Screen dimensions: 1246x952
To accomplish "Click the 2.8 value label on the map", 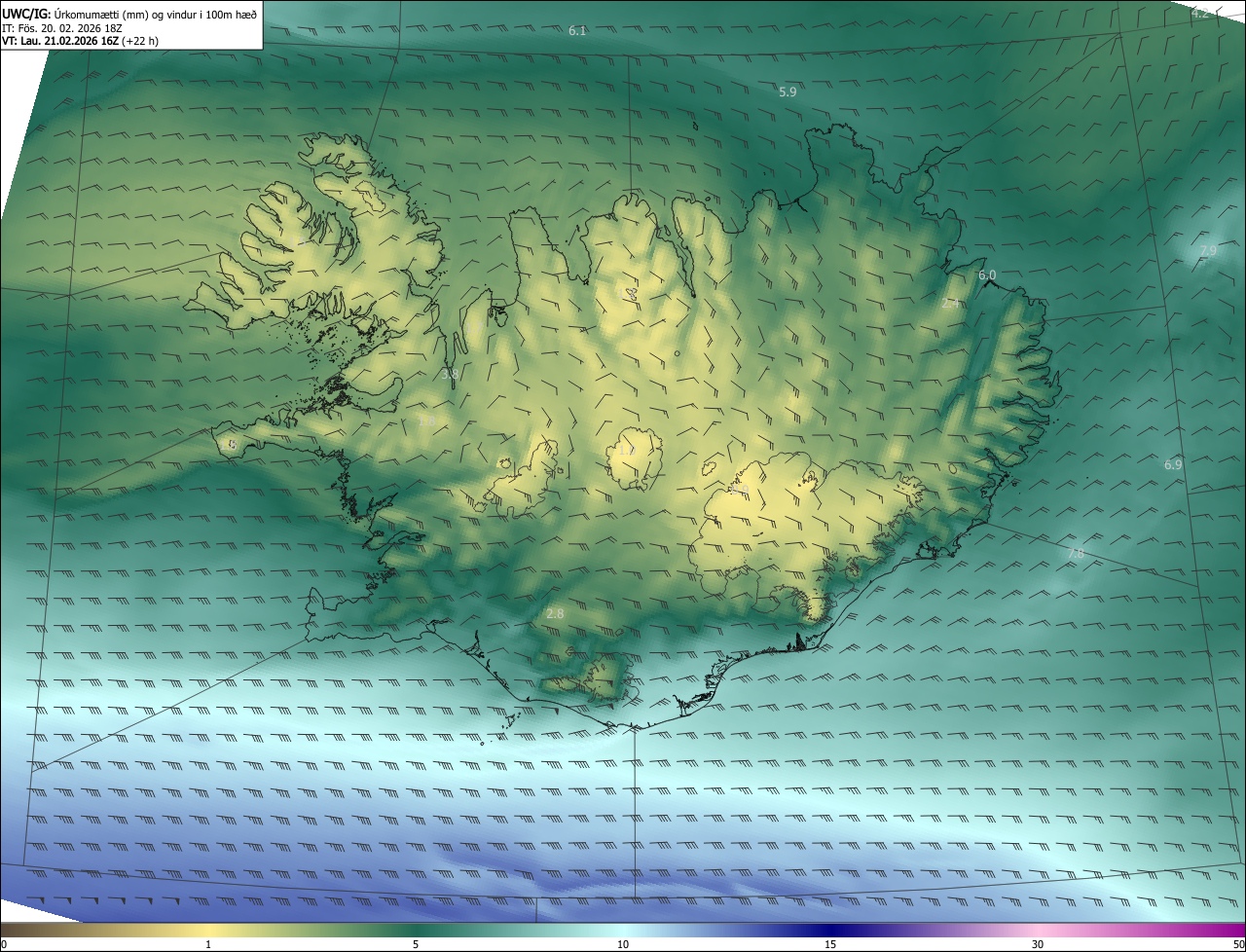I will click(x=555, y=614).
